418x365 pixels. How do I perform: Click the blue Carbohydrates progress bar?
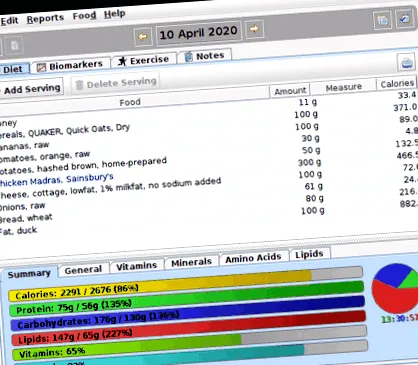[x=187, y=313]
